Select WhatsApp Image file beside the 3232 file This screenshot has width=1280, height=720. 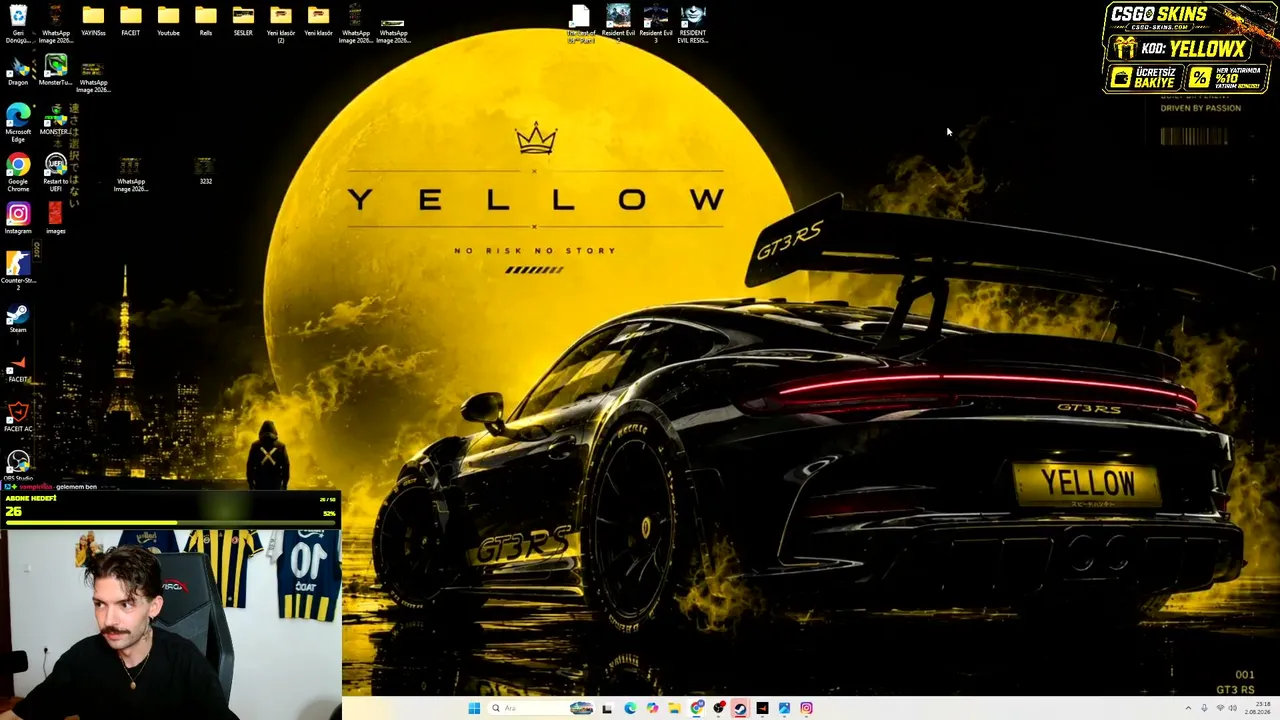(x=130, y=173)
